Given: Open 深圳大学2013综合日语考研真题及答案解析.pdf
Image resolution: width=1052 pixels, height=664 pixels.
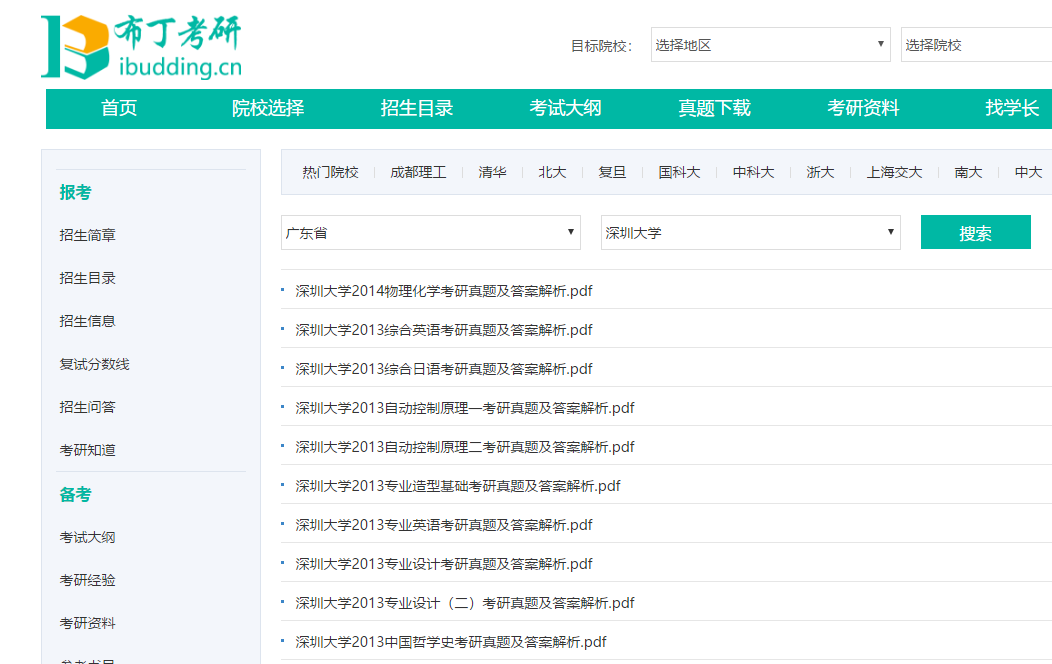Looking at the screenshot, I should click(x=443, y=369).
